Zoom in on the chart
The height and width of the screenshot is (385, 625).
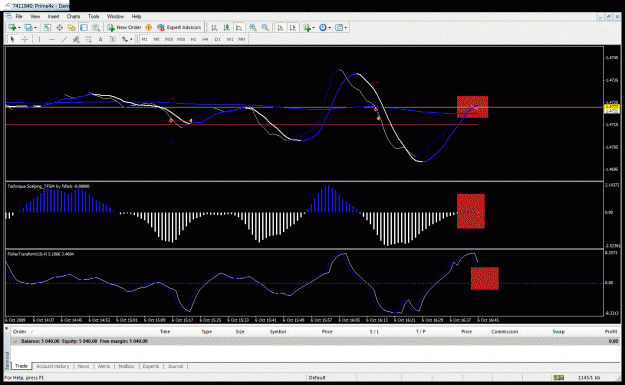(253, 28)
